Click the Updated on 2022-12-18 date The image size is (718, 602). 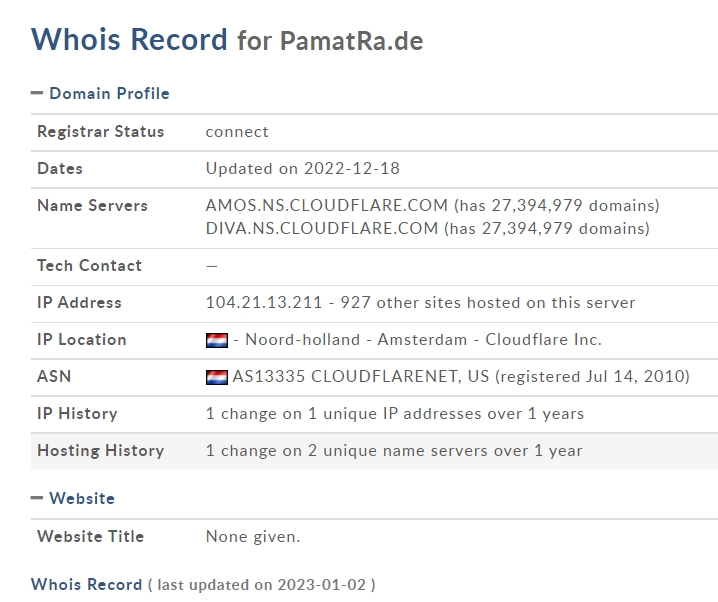click(303, 168)
